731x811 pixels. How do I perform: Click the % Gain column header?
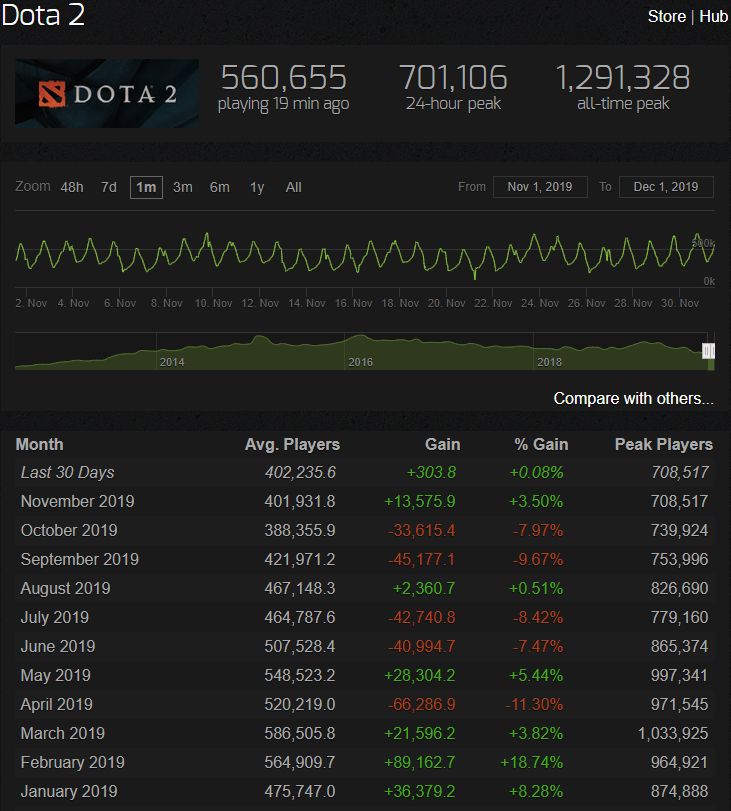[x=541, y=444]
